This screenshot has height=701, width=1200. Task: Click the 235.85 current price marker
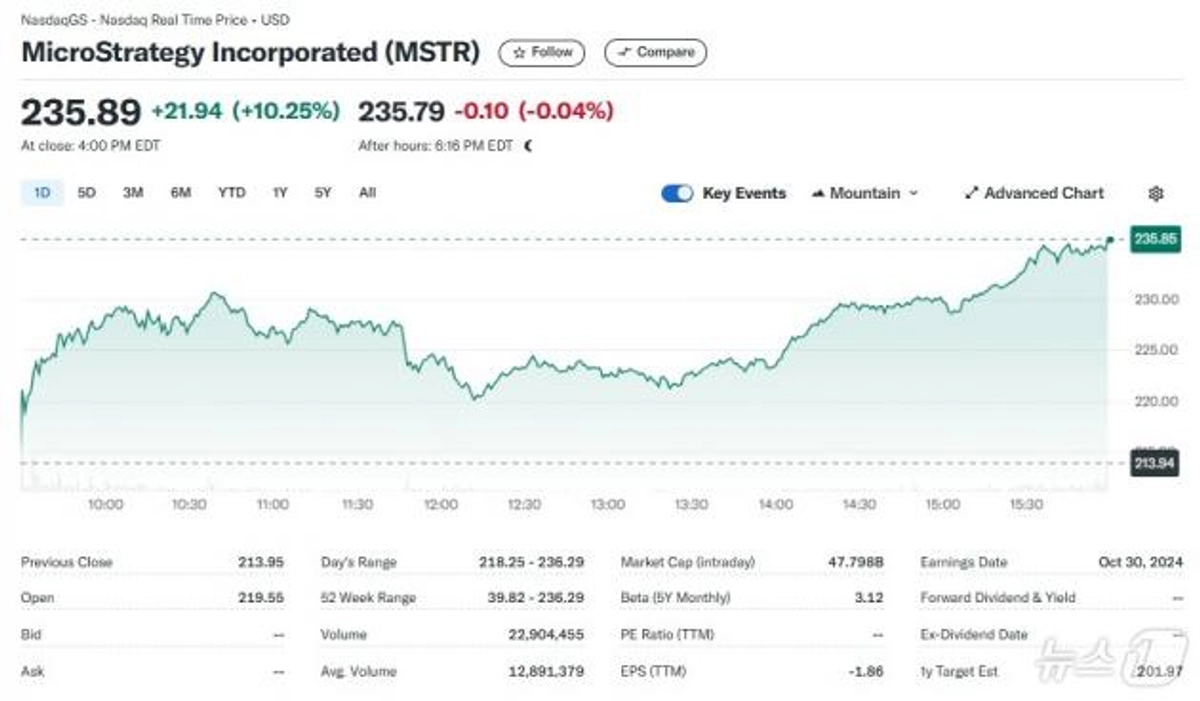tap(1153, 240)
